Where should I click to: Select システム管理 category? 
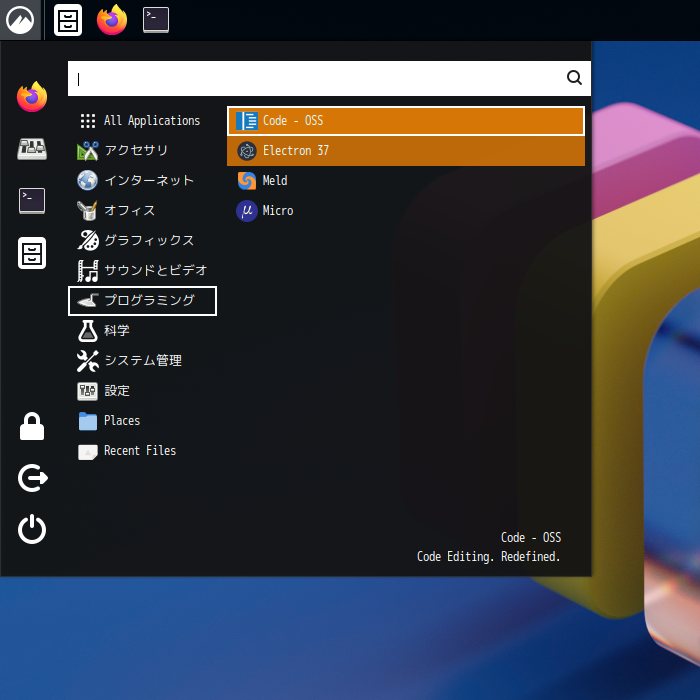click(x=142, y=361)
